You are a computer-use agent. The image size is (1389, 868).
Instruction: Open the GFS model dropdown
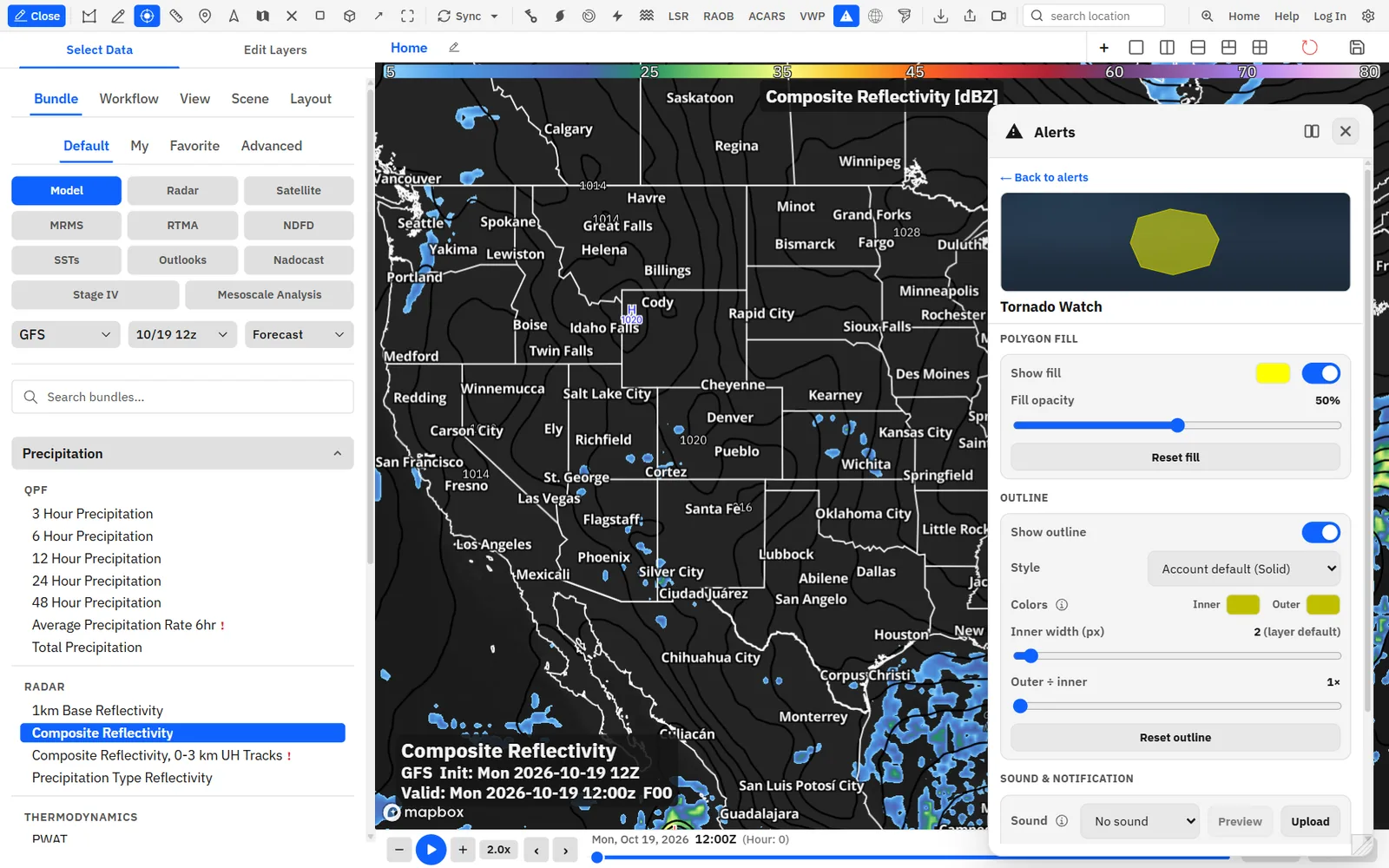66,334
